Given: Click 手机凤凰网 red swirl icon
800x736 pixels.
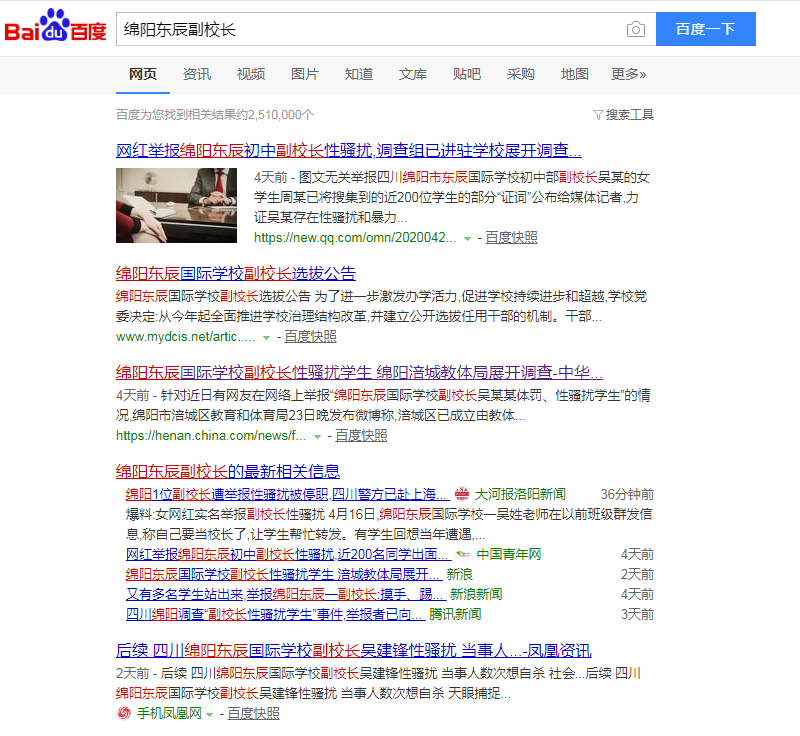Looking at the screenshot, I should (124, 713).
